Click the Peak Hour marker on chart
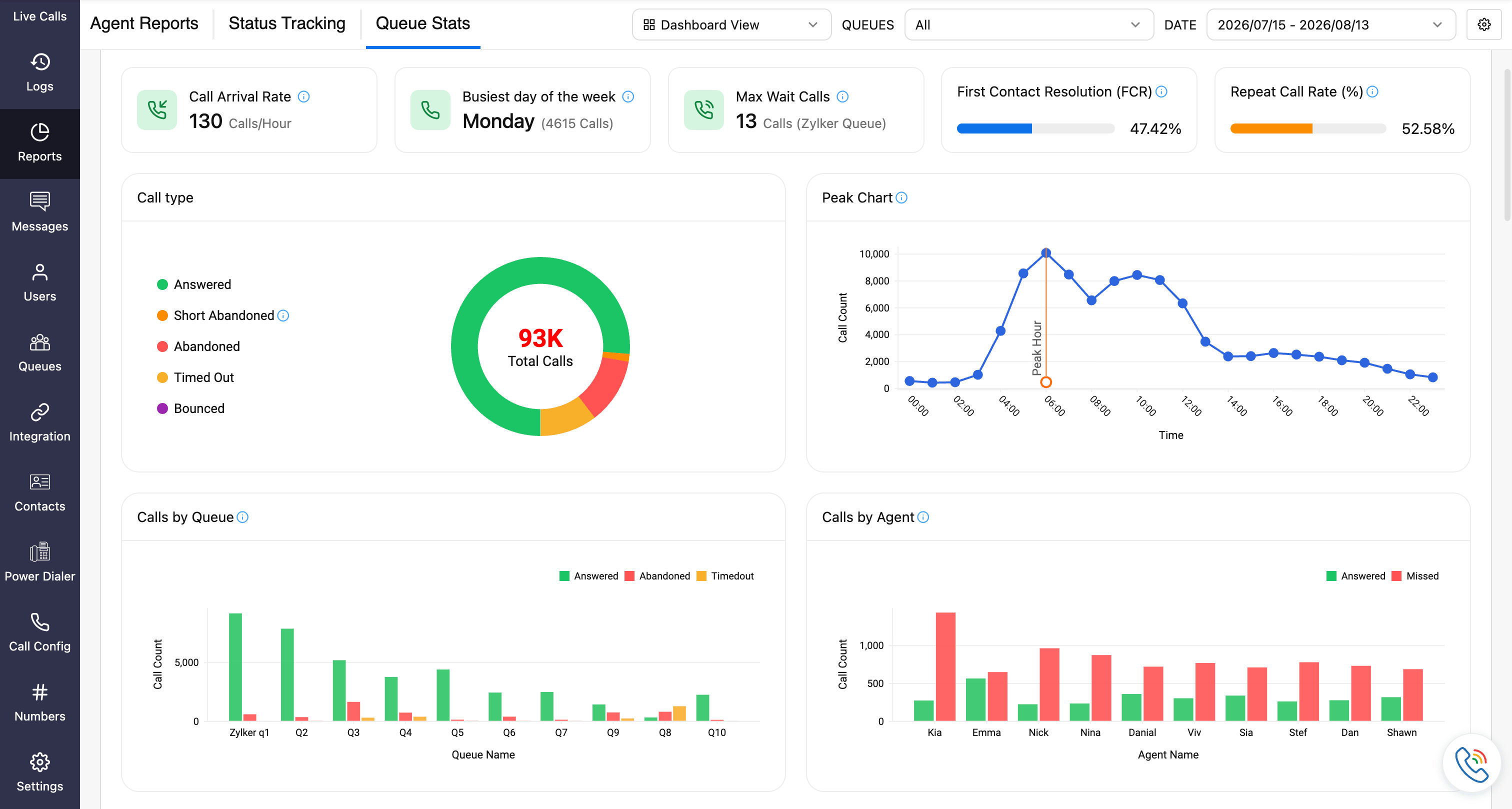The image size is (1512, 809). (1046, 382)
